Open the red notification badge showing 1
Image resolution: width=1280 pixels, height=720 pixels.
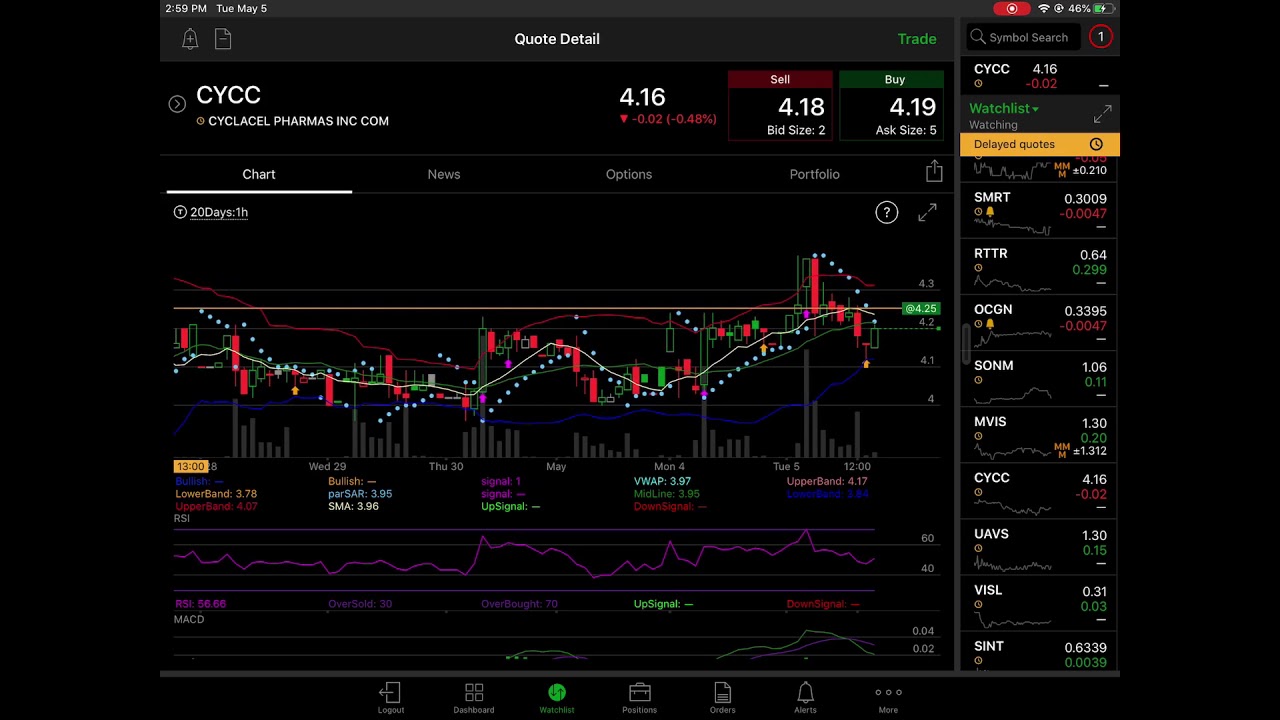click(1101, 37)
